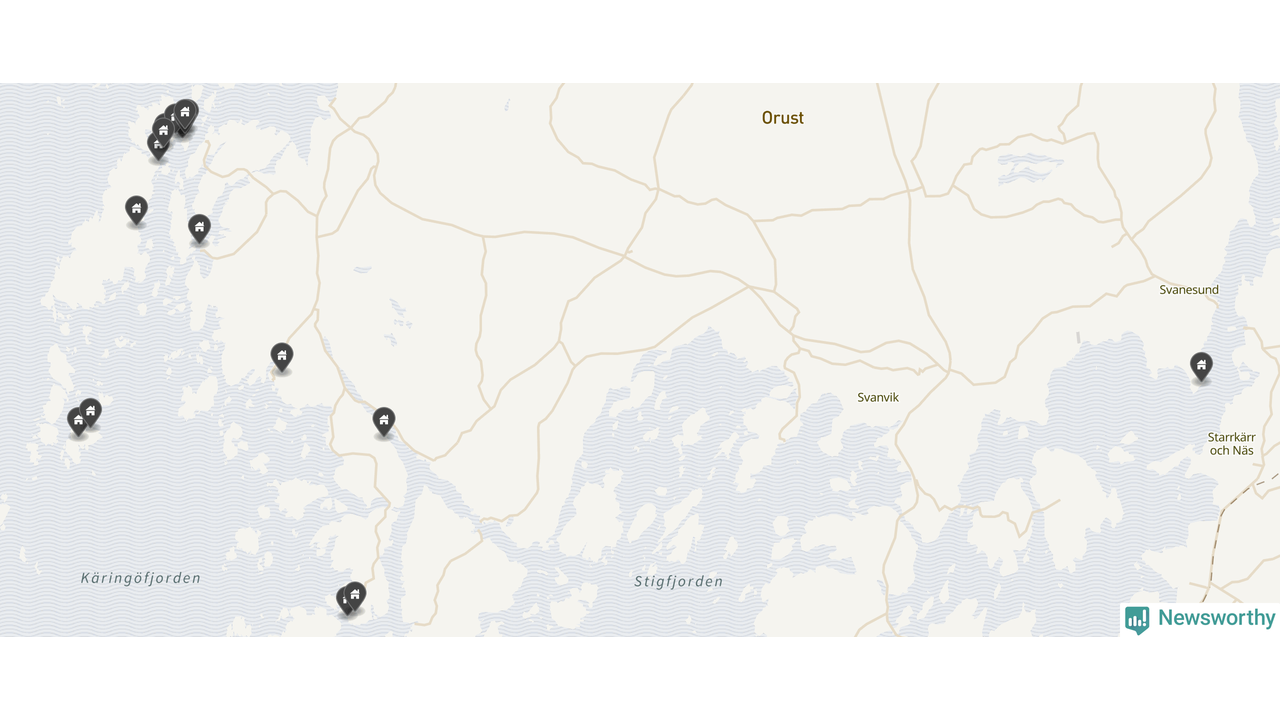Click the Svanvik place label
Viewport: 1280px width, 720px height.
point(878,397)
